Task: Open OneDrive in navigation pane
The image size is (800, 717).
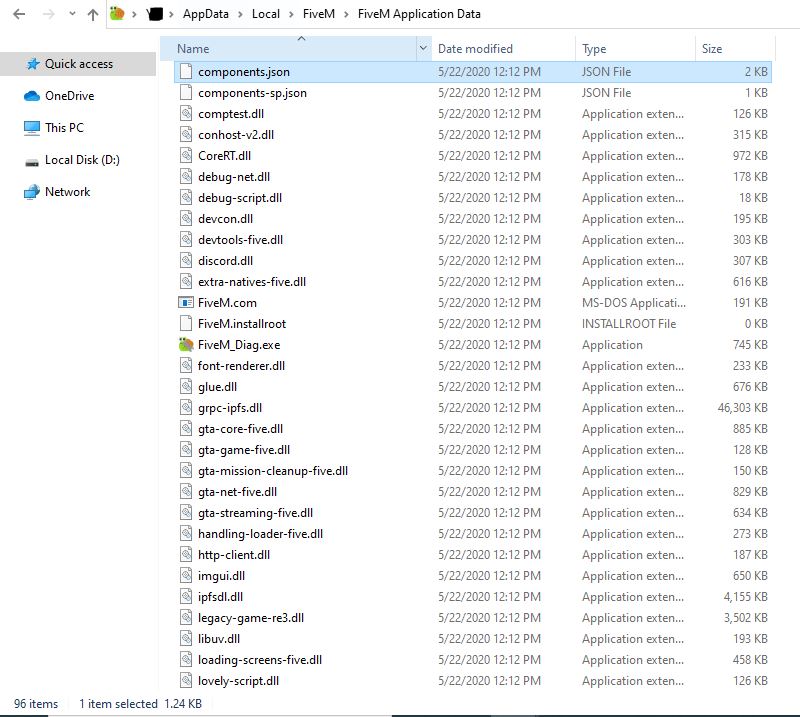Action: tap(69, 96)
